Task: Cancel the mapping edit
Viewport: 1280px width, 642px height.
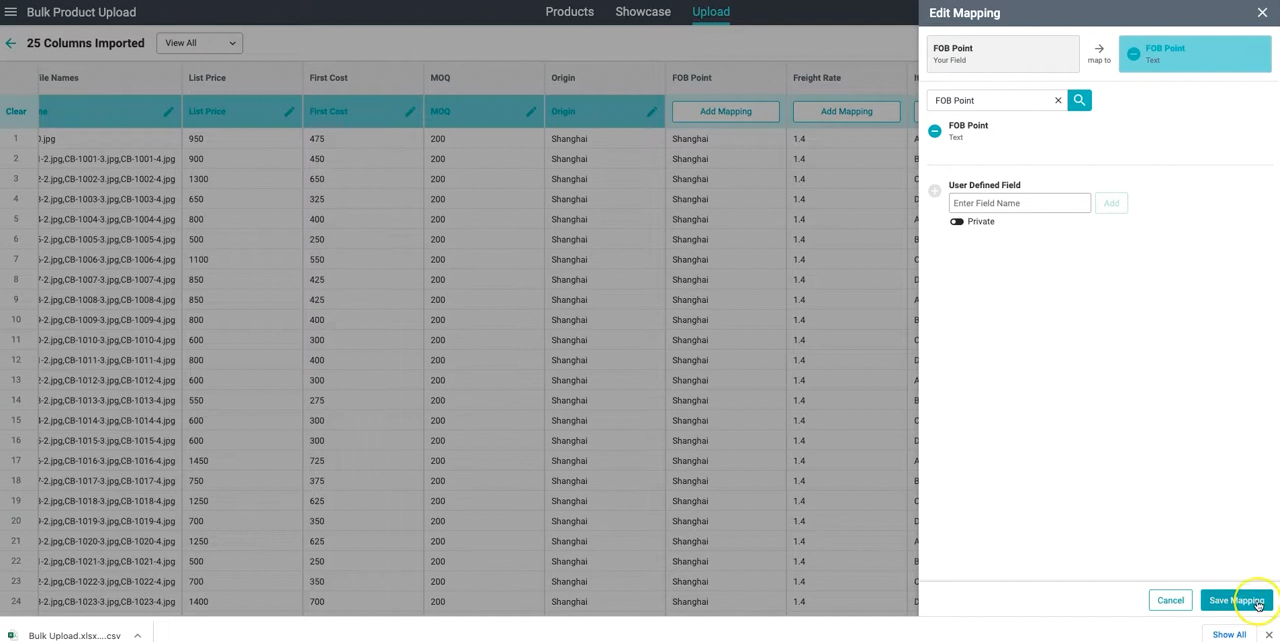Action: 1170,600
